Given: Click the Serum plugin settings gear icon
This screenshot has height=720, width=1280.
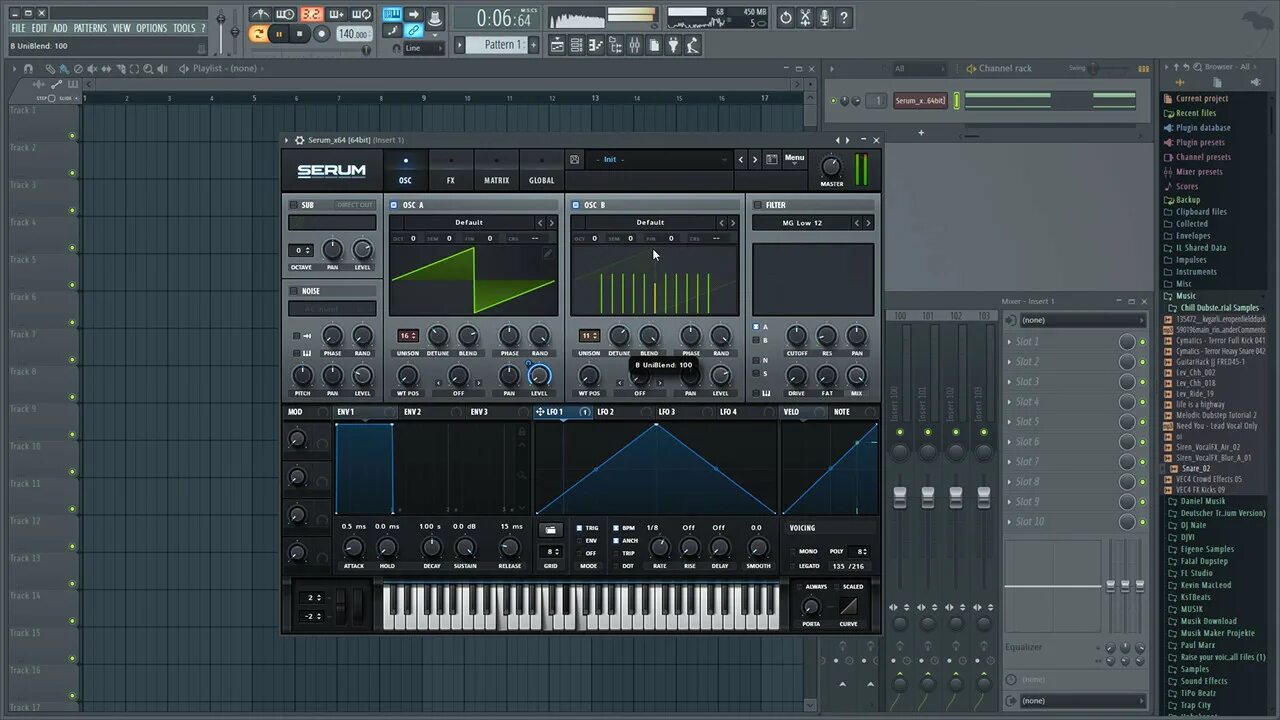Looking at the screenshot, I should pos(299,140).
